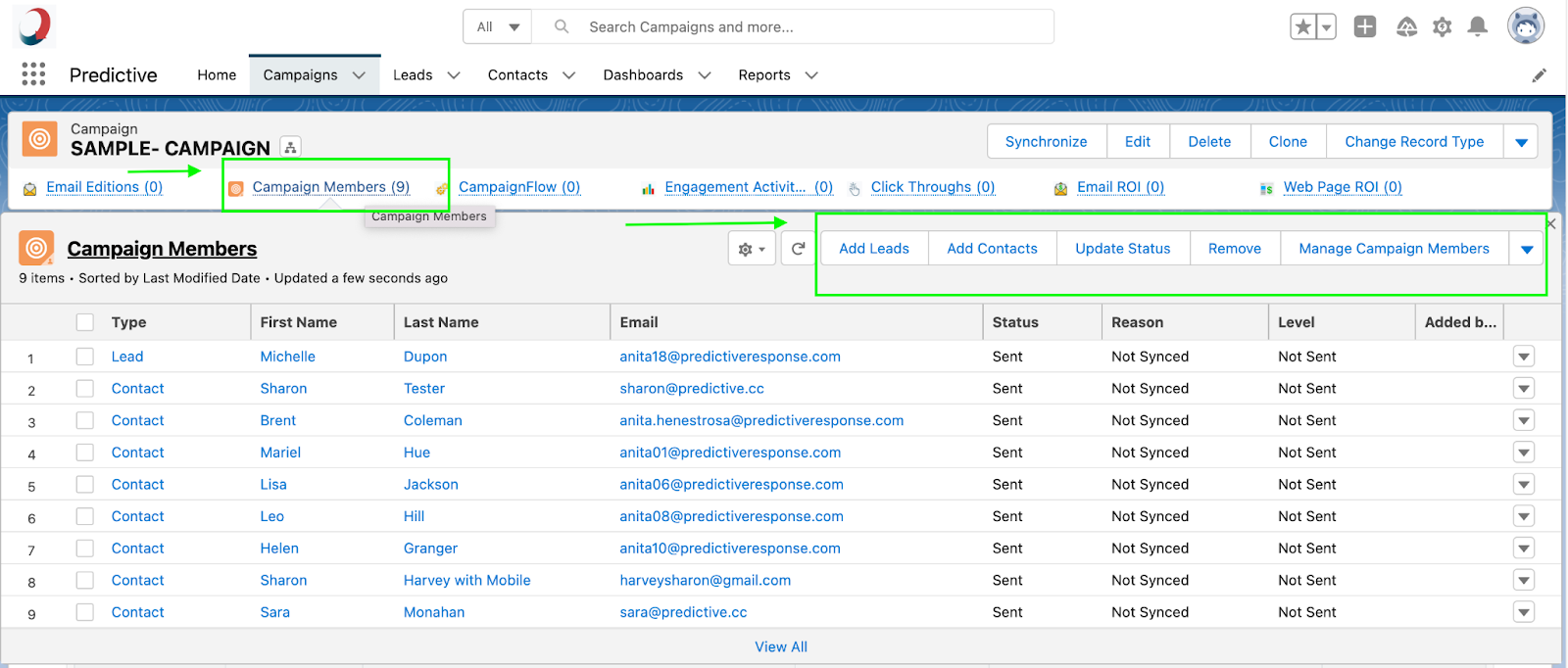Viewport: 1568px width, 668px height.
Task: Expand the Campaigns tab chevron
Action: (359, 75)
